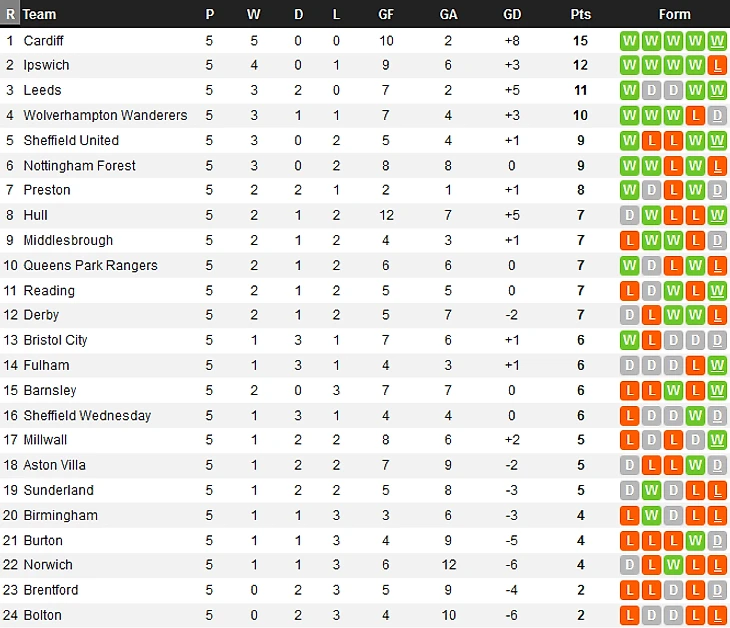This screenshot has height=628, width=730.
Task: Click Brentford's first orange L form badge
Action: point(629,590)
